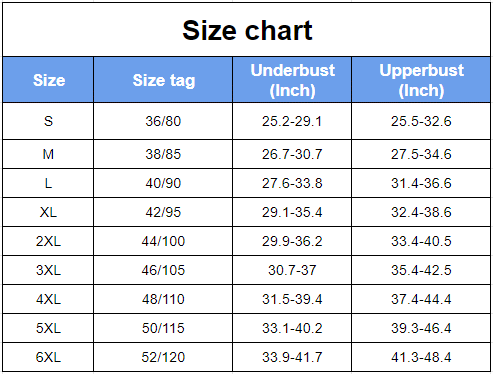The height and width of the screenshot is (374, 493).
Task: Click the Underbust (Inch) header cell
Action: tap(292, 80)
